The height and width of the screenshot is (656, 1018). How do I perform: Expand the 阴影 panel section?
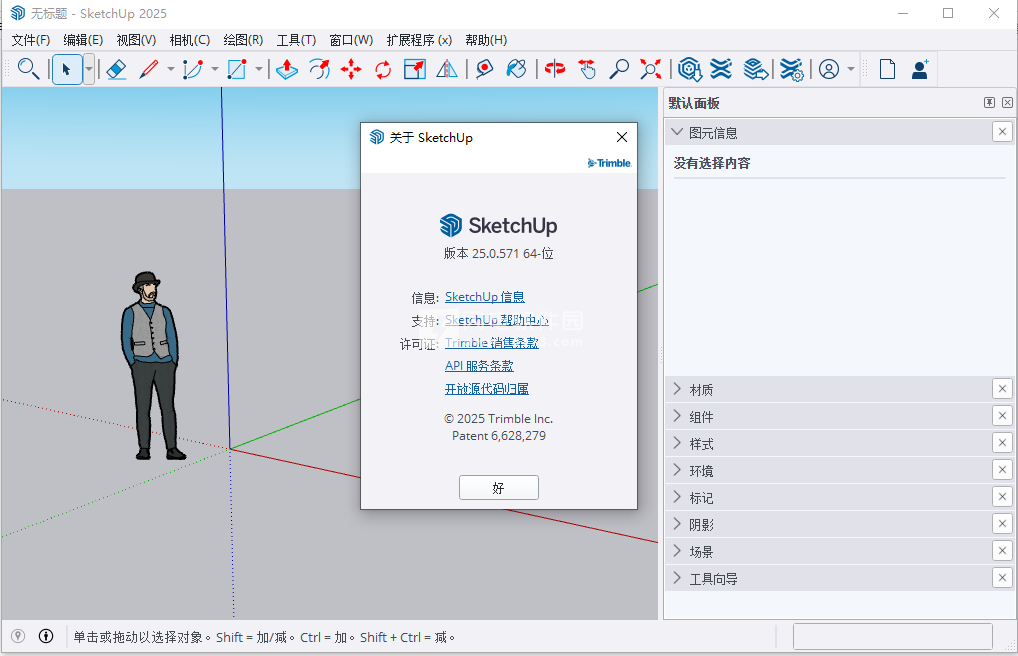(x=677, y=524)
